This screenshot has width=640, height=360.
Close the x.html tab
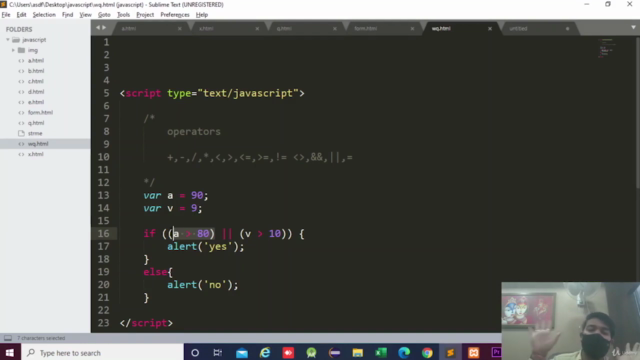point(257,29)
